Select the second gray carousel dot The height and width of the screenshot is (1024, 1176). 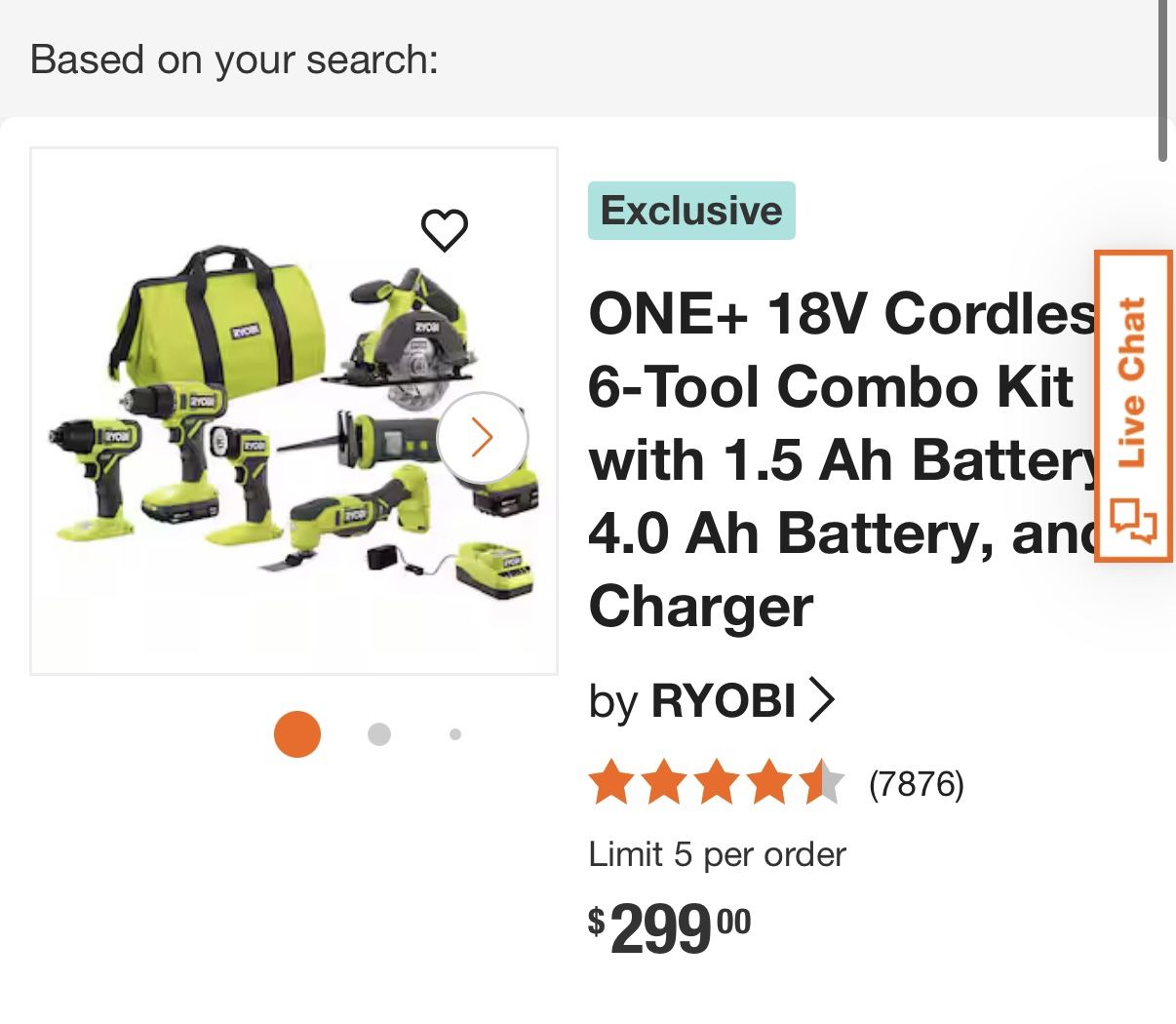coord(379,734)
